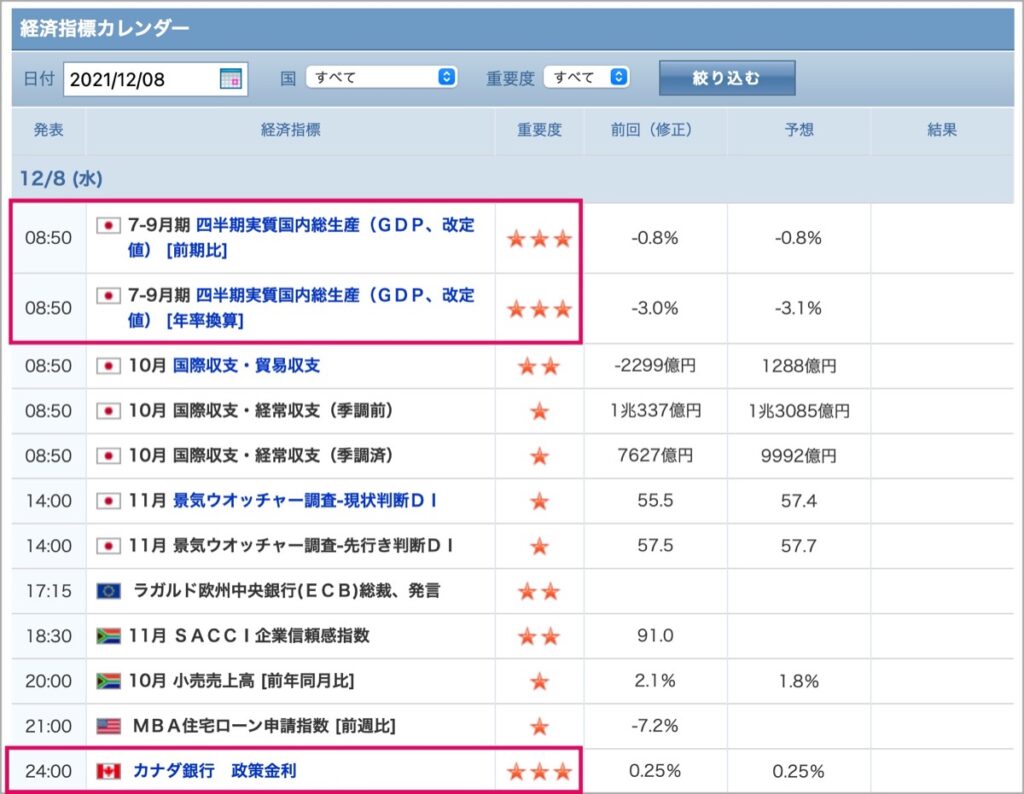This screenshot has height=794, width=1024.
Task: Click Japan flag beside 現状判断ＤＩ row
Action: (x=108, y=501)
